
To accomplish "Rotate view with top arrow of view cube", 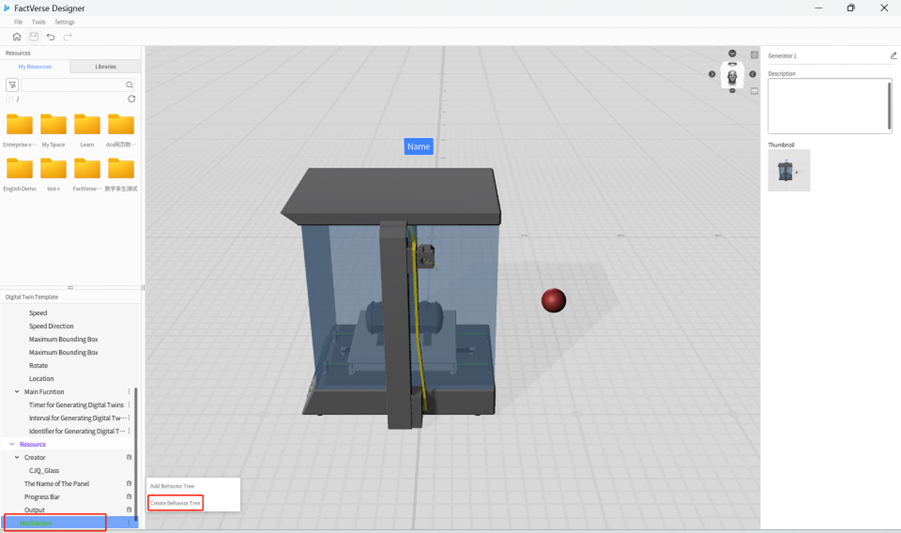I will pyautogui.click(x=732, y=53).
